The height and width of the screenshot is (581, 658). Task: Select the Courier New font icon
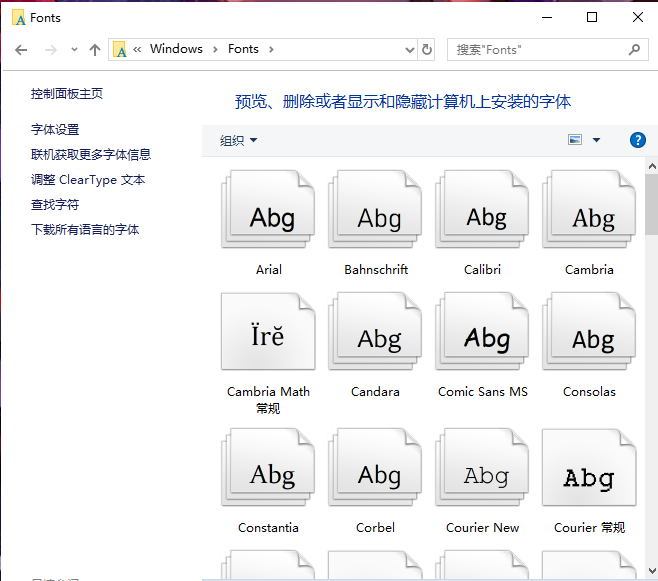(x=482, y=467)
